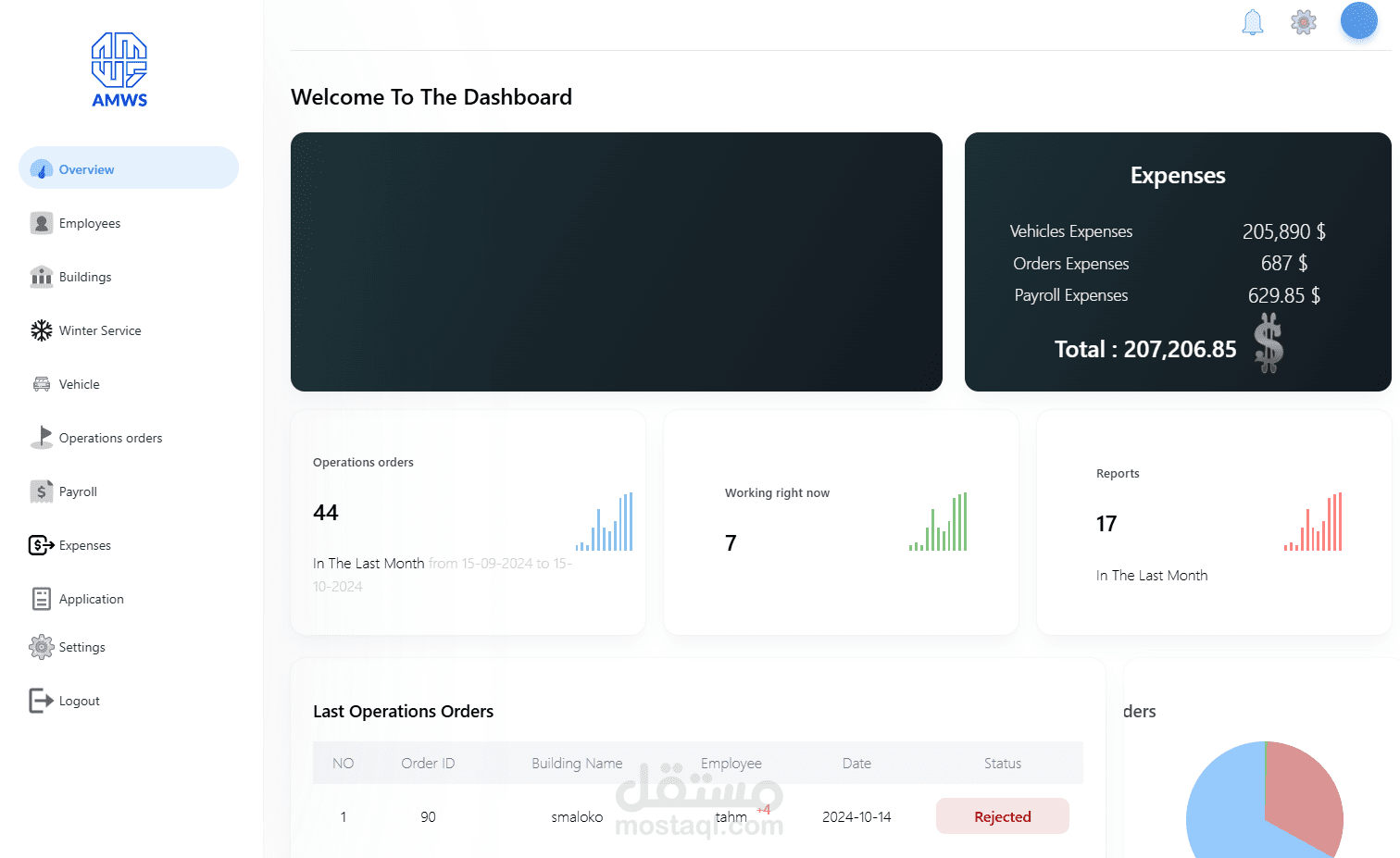The image size is (1400, 858).
Task: Click the Date column header
Action: 856,764
